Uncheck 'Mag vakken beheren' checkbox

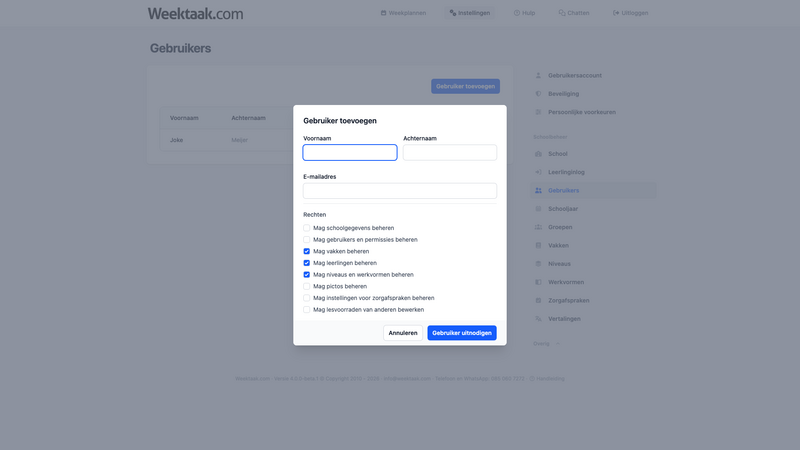(307, 251)
